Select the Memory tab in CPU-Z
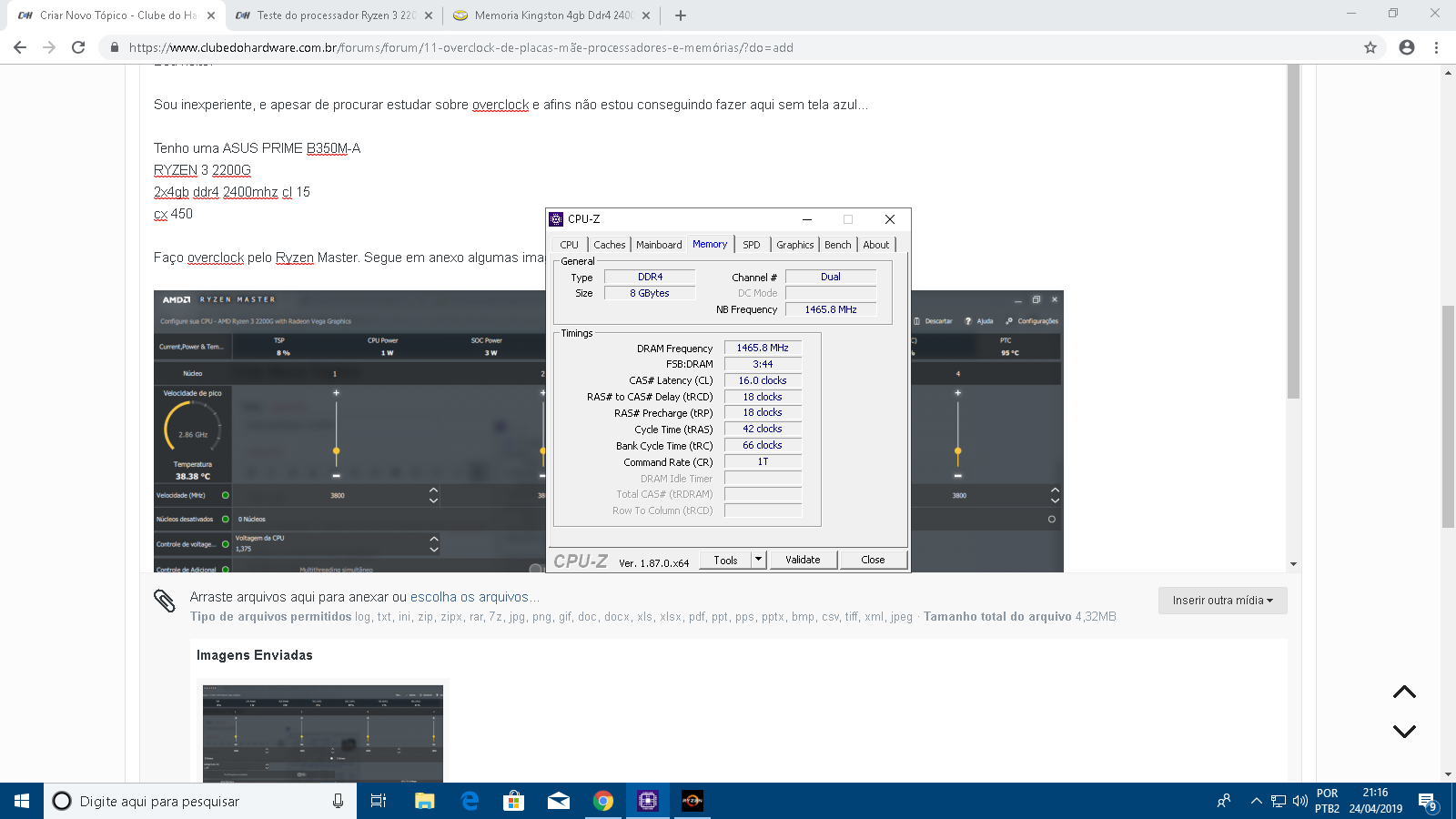1456x819 pixels. point(710,244)
